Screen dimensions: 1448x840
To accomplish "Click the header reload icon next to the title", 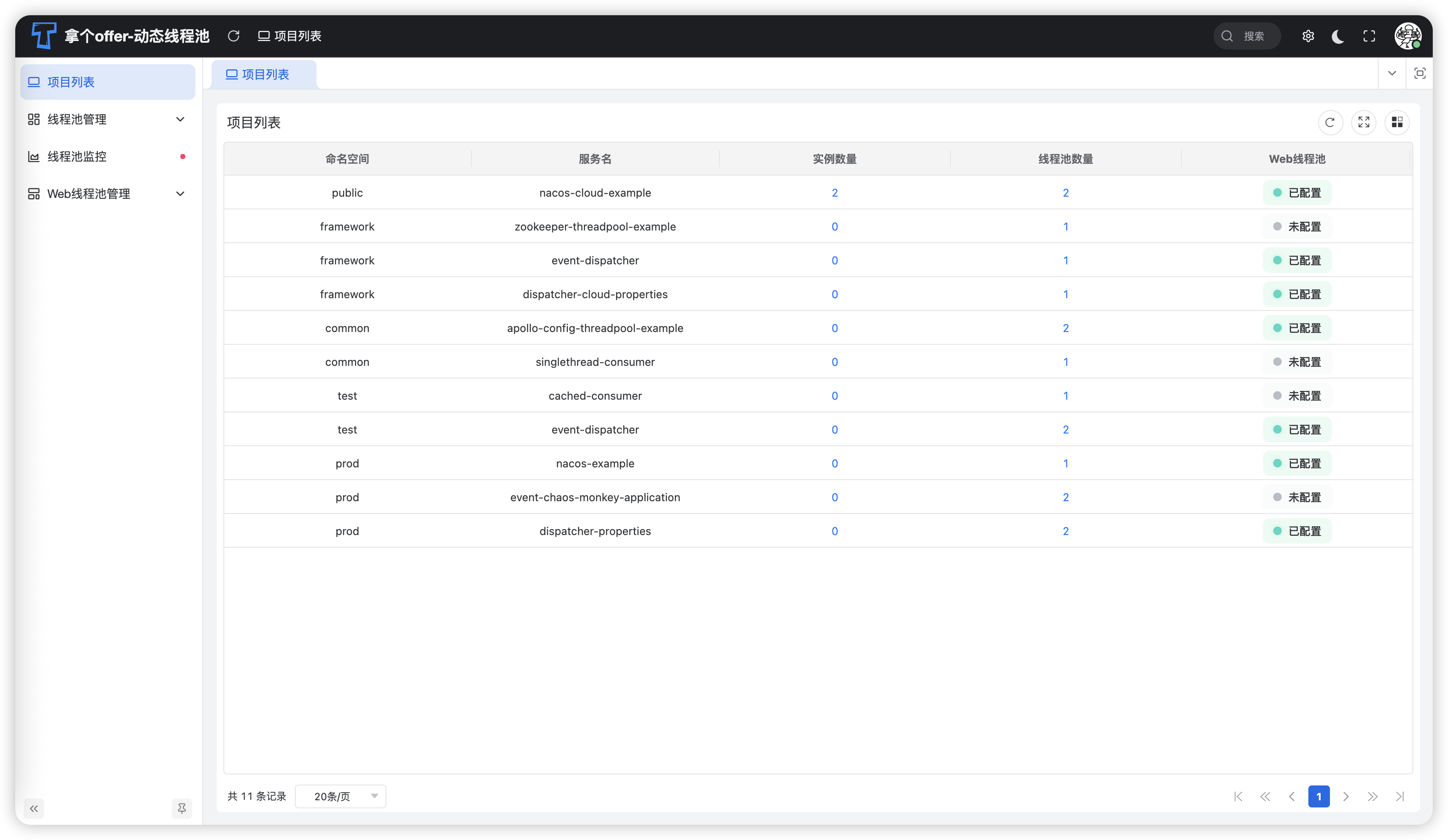I will (233, 36).
